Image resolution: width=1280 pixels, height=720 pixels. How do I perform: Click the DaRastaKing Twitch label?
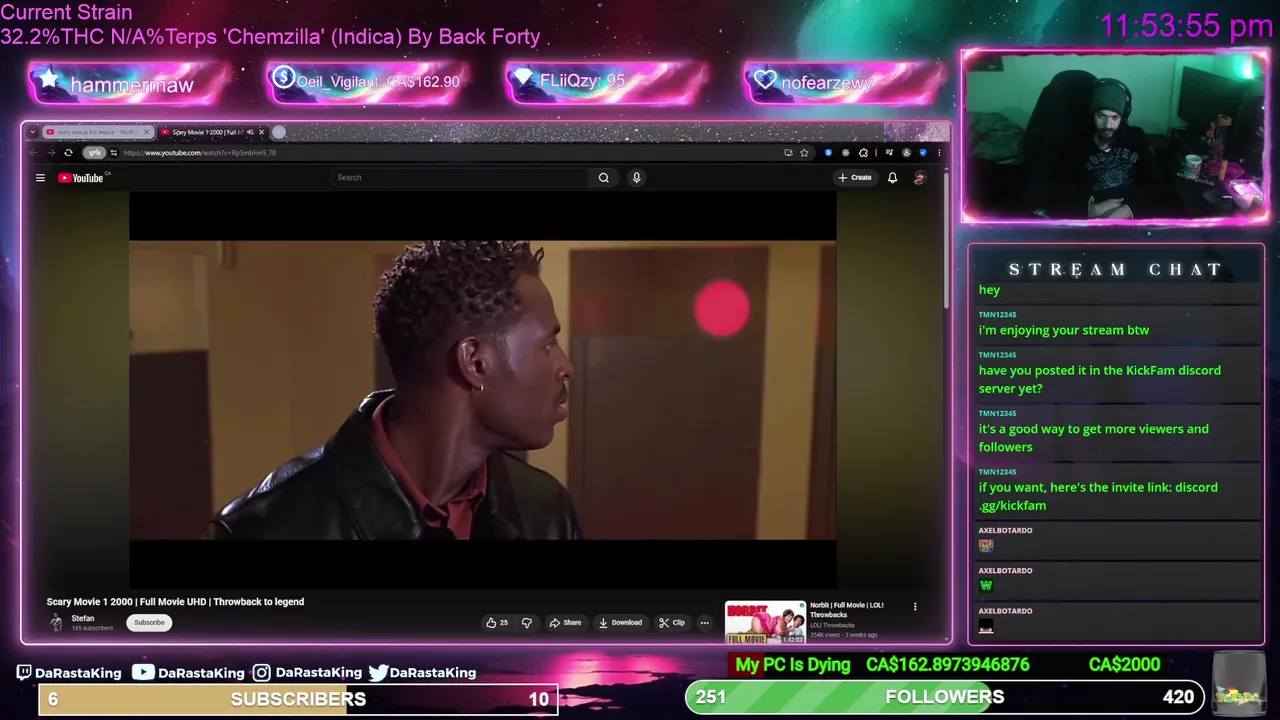(x=69, y=673)
